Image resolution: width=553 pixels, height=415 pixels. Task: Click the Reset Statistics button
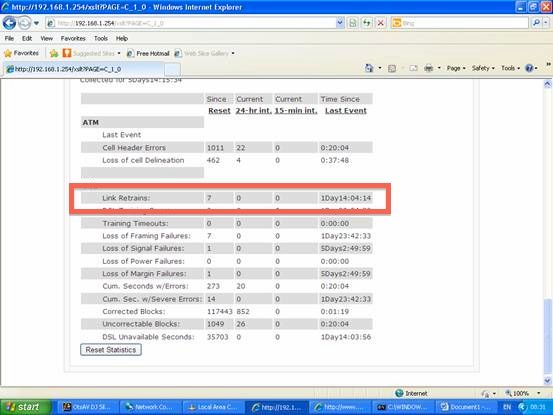pos(111,350)
